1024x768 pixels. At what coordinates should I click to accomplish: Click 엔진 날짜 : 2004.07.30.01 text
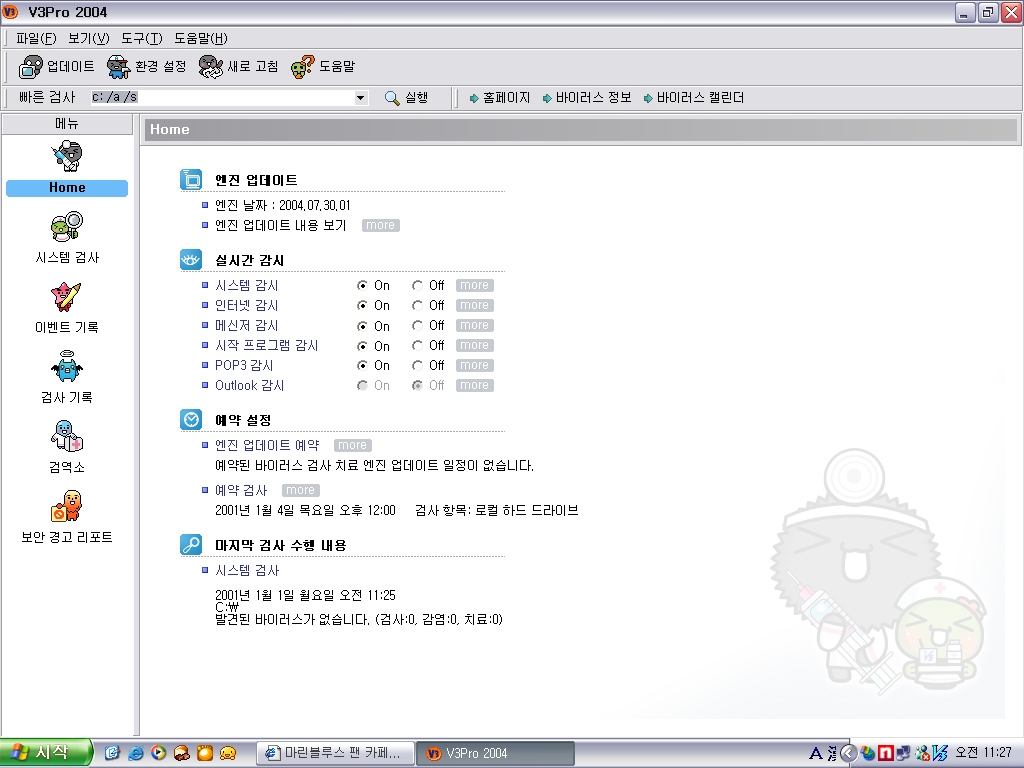tap(283, 206)
